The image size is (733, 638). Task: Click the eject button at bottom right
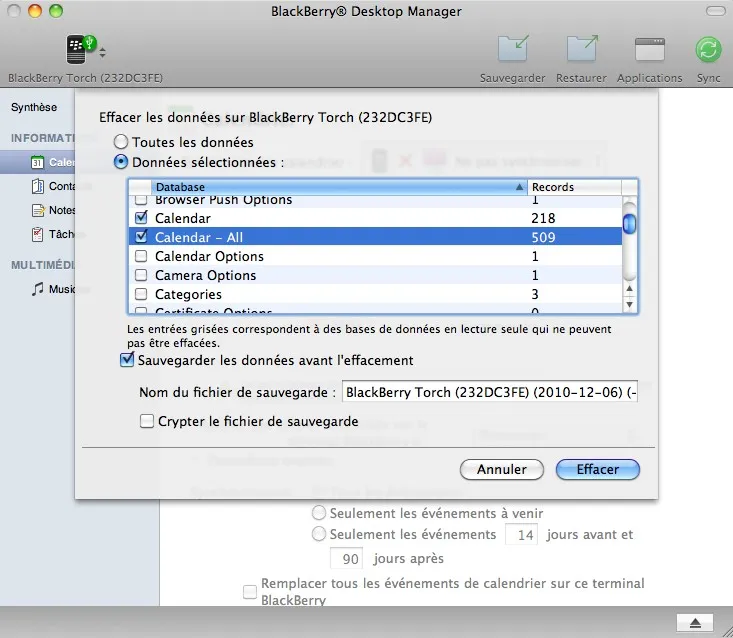(x=695, y=623)
